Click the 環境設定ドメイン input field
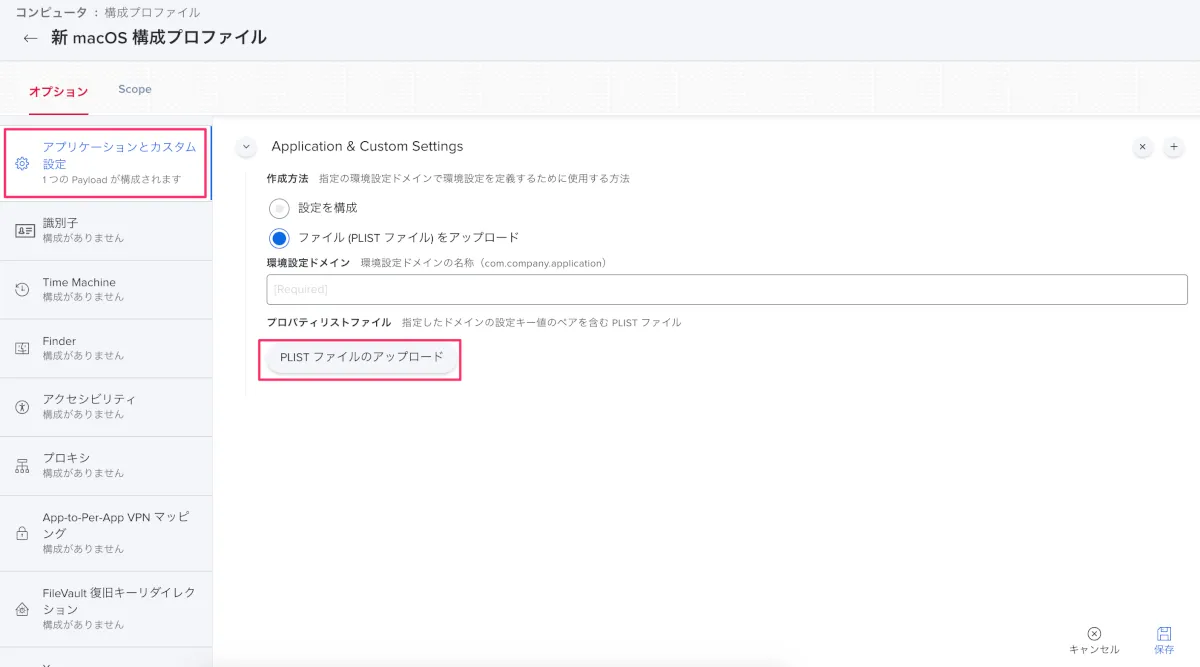The image size is (1200, 667). pos(726,289)
